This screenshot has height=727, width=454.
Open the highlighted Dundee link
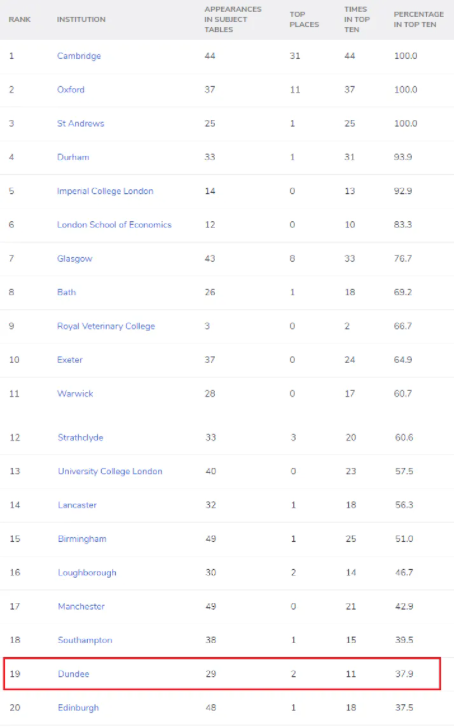click(73, 674)
